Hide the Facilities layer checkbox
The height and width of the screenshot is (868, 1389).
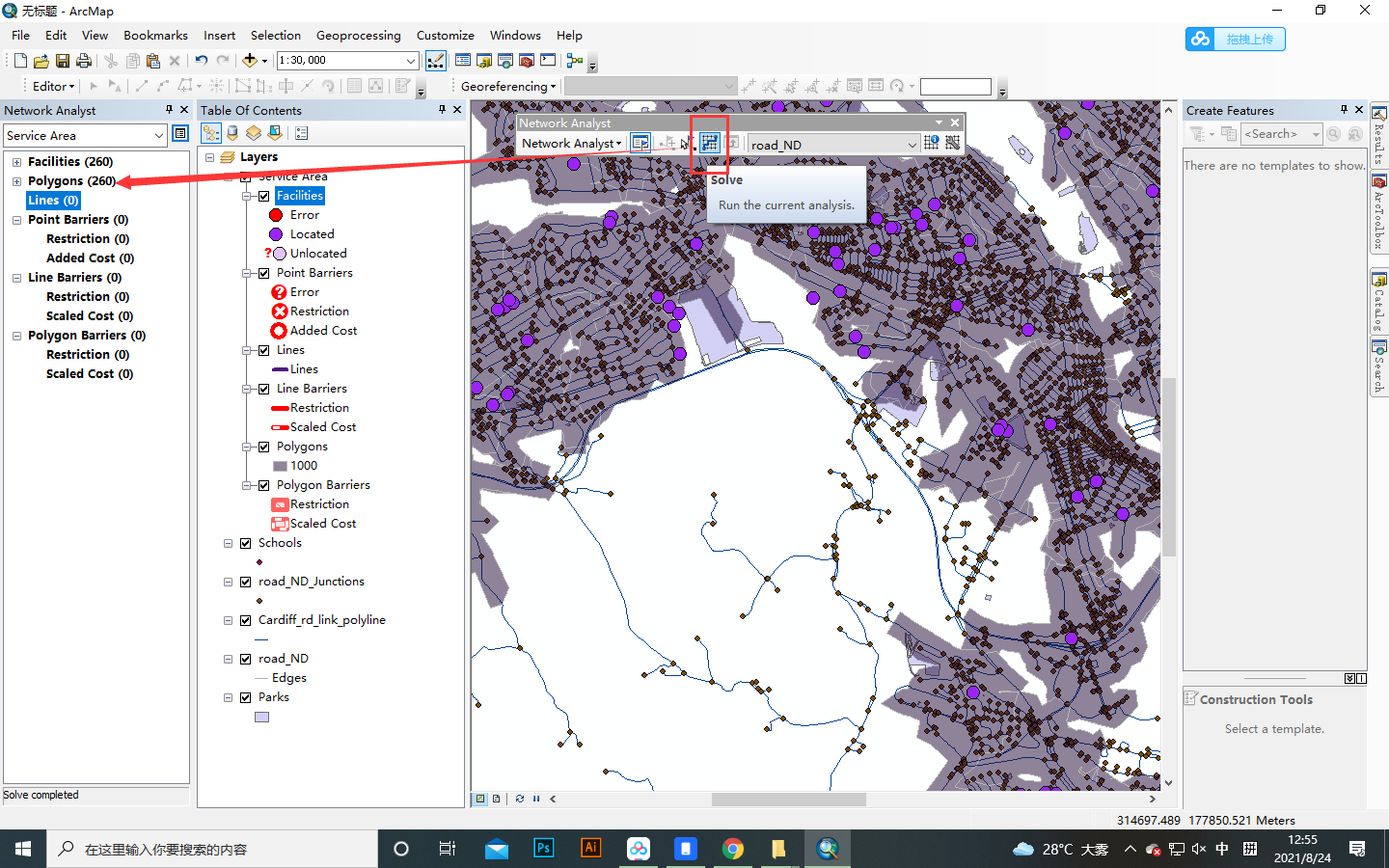click(x=264, y=195)
